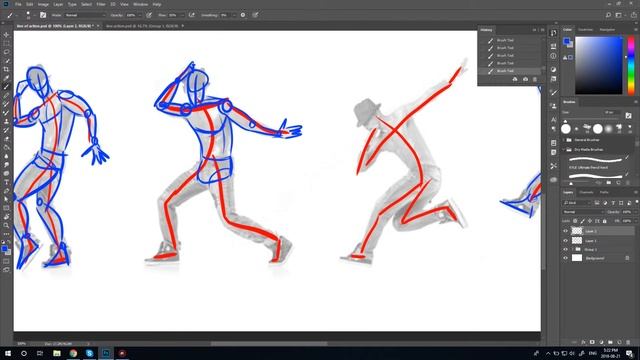Open the Window menu

tap(140, 4)
